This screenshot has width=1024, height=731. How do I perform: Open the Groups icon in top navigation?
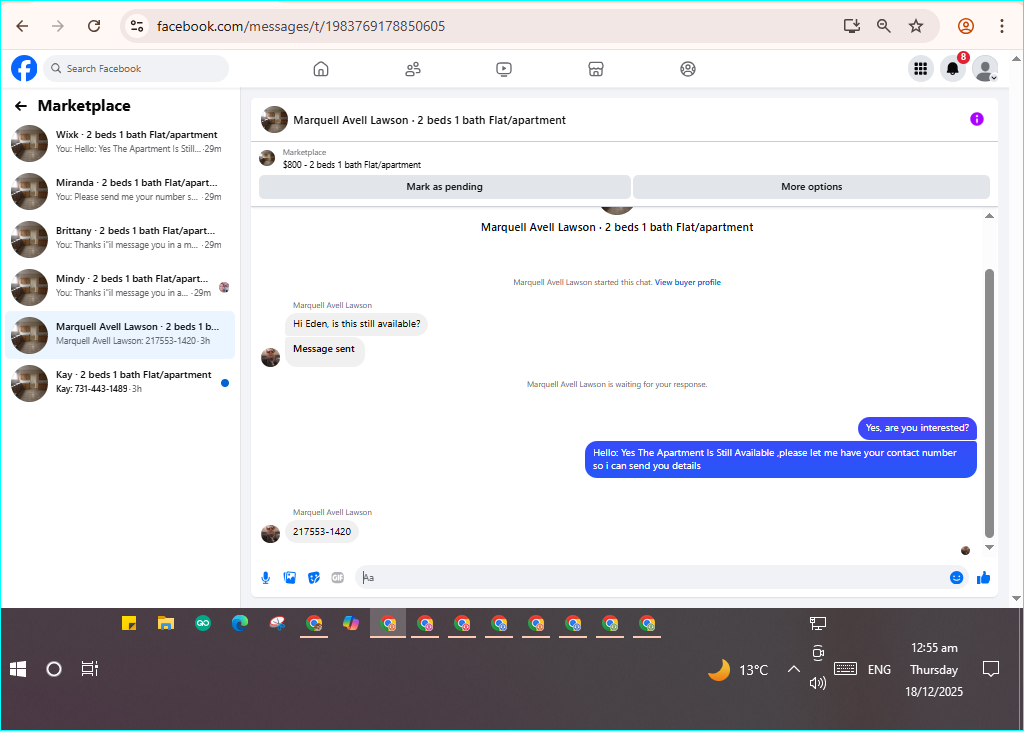coord(688,69)
